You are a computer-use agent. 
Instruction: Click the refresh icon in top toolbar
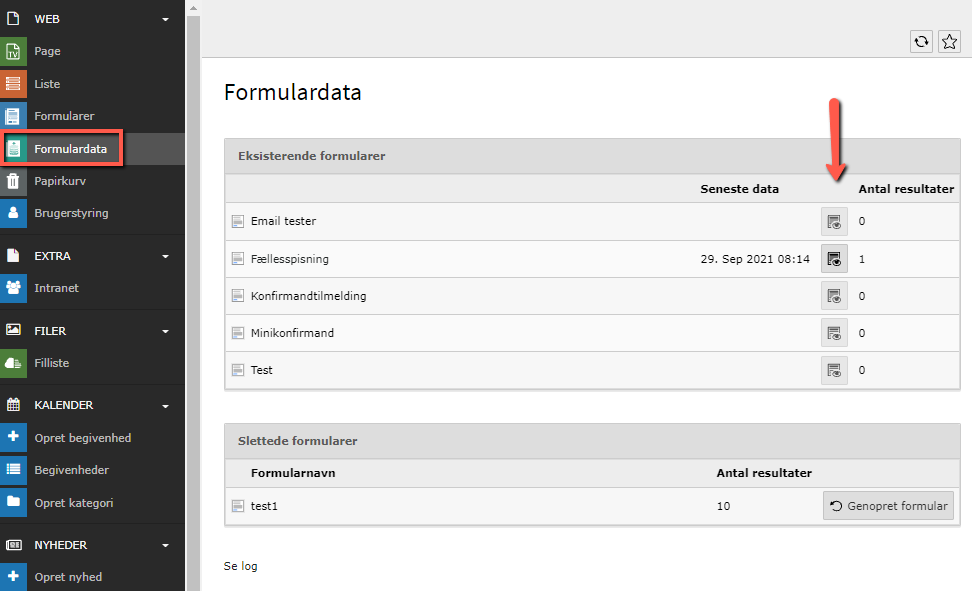(x=921, y=41)
